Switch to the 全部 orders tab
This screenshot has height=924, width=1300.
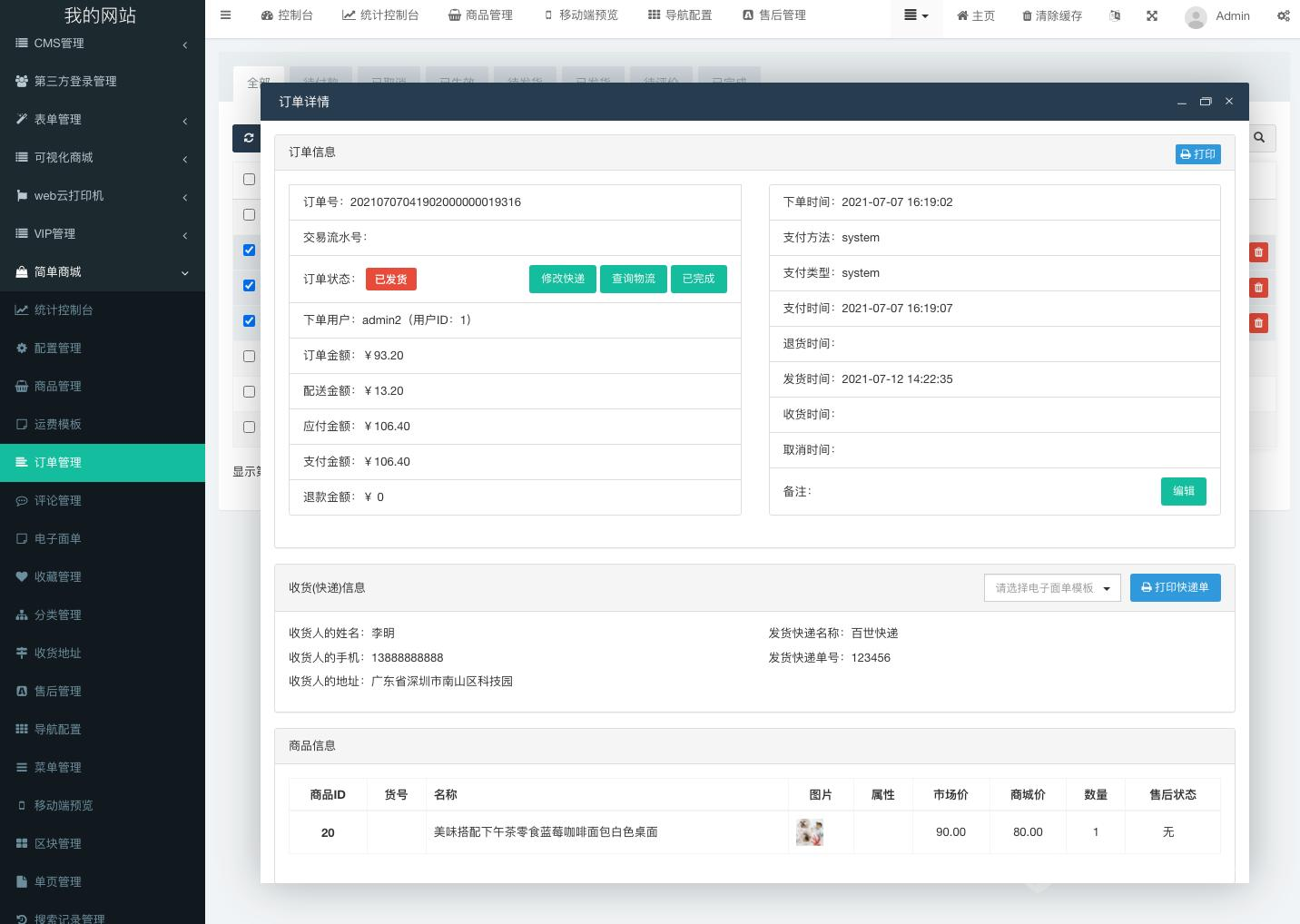259,82
